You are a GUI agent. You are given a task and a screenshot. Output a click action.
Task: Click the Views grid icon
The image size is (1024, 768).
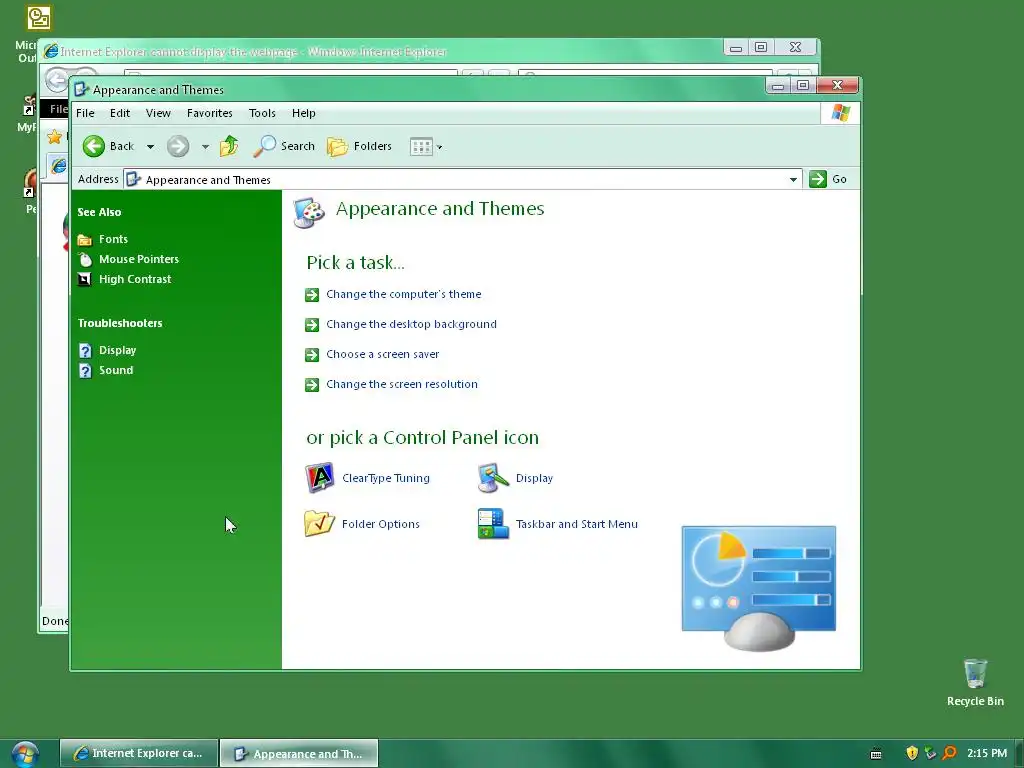coord(421,147)
